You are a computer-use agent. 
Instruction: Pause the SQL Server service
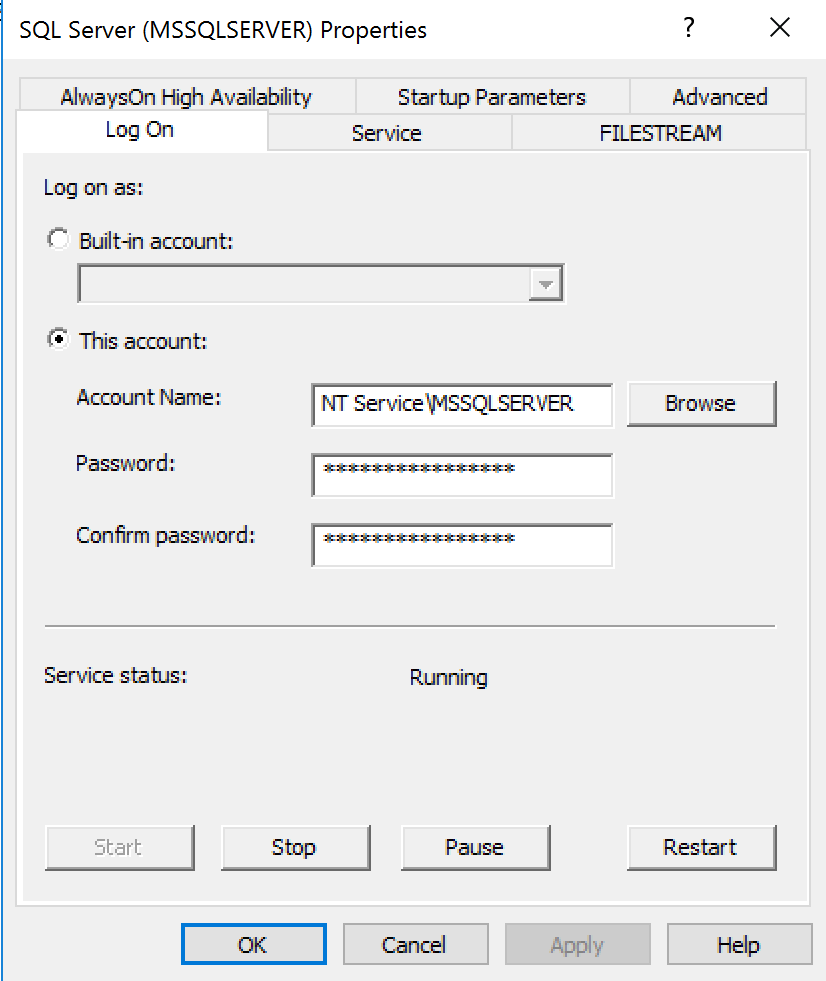point(475,847)
